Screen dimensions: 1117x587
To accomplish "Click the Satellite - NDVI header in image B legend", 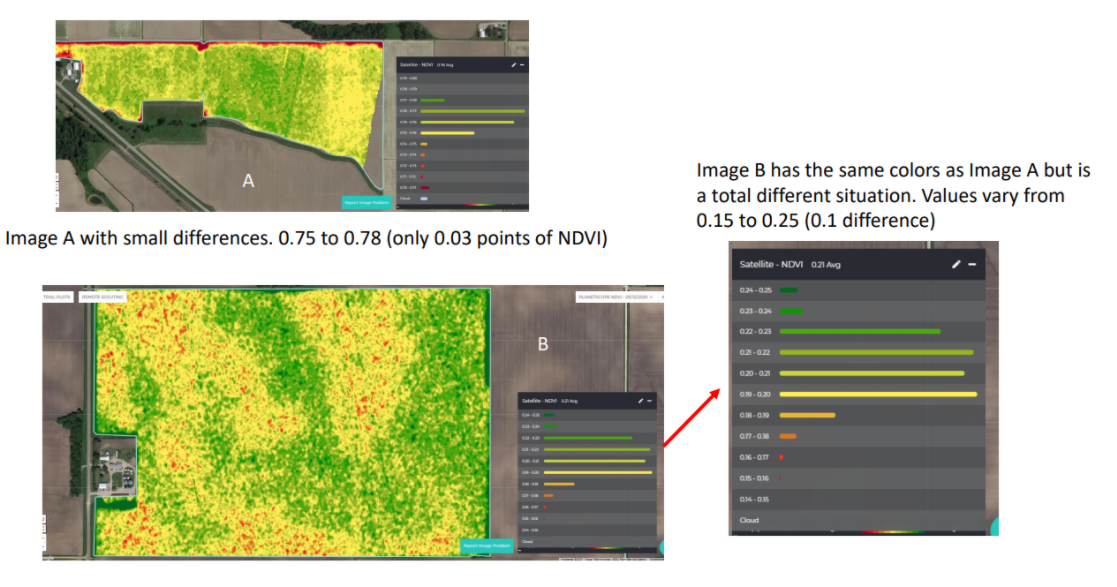I will tap(539, 401).
